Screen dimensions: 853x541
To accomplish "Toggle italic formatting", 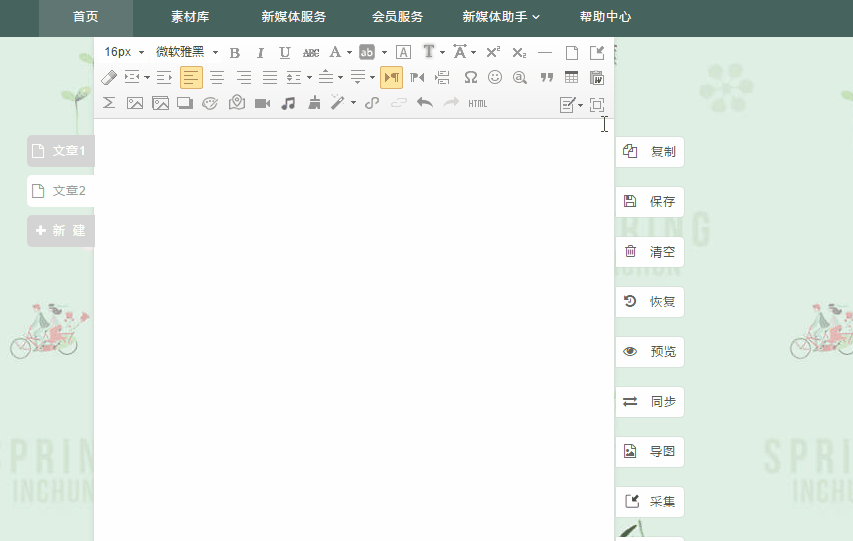I will pyautogui.click(x=260, y=53).
